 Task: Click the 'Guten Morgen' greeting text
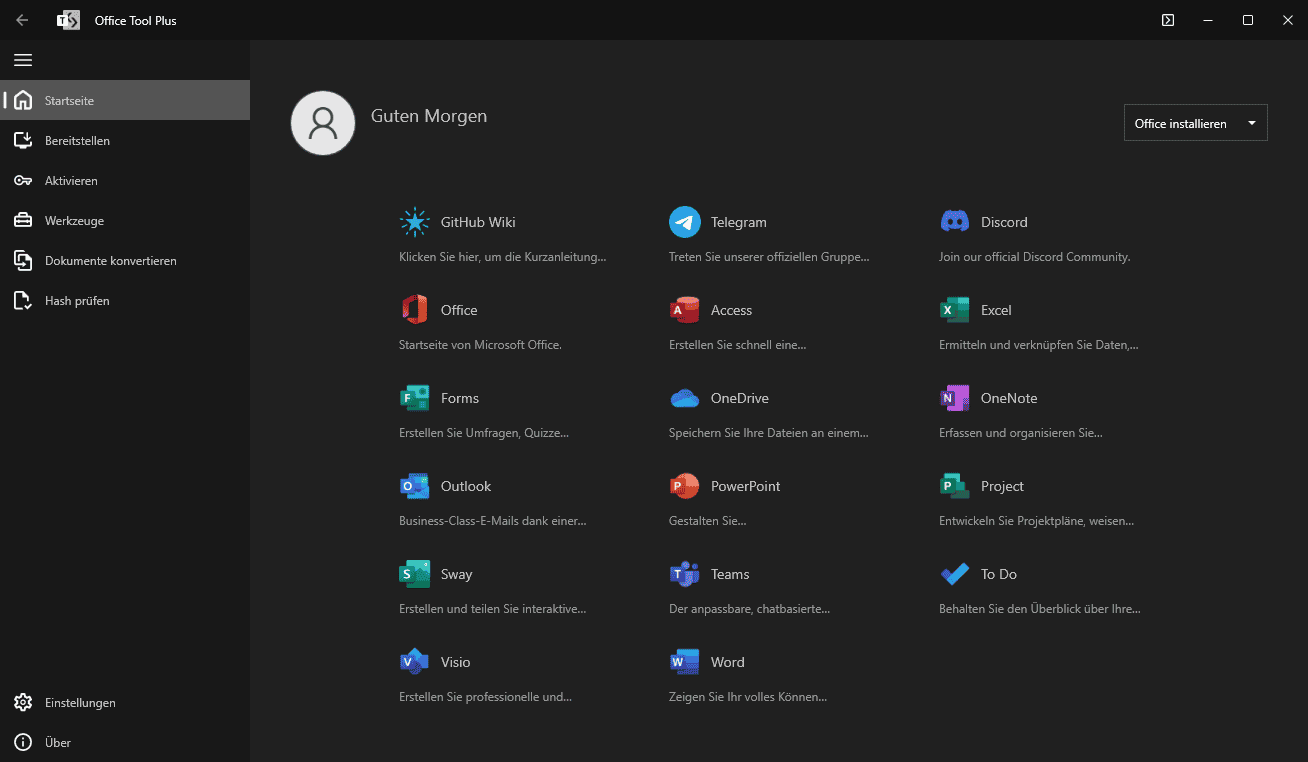point(429,116)
